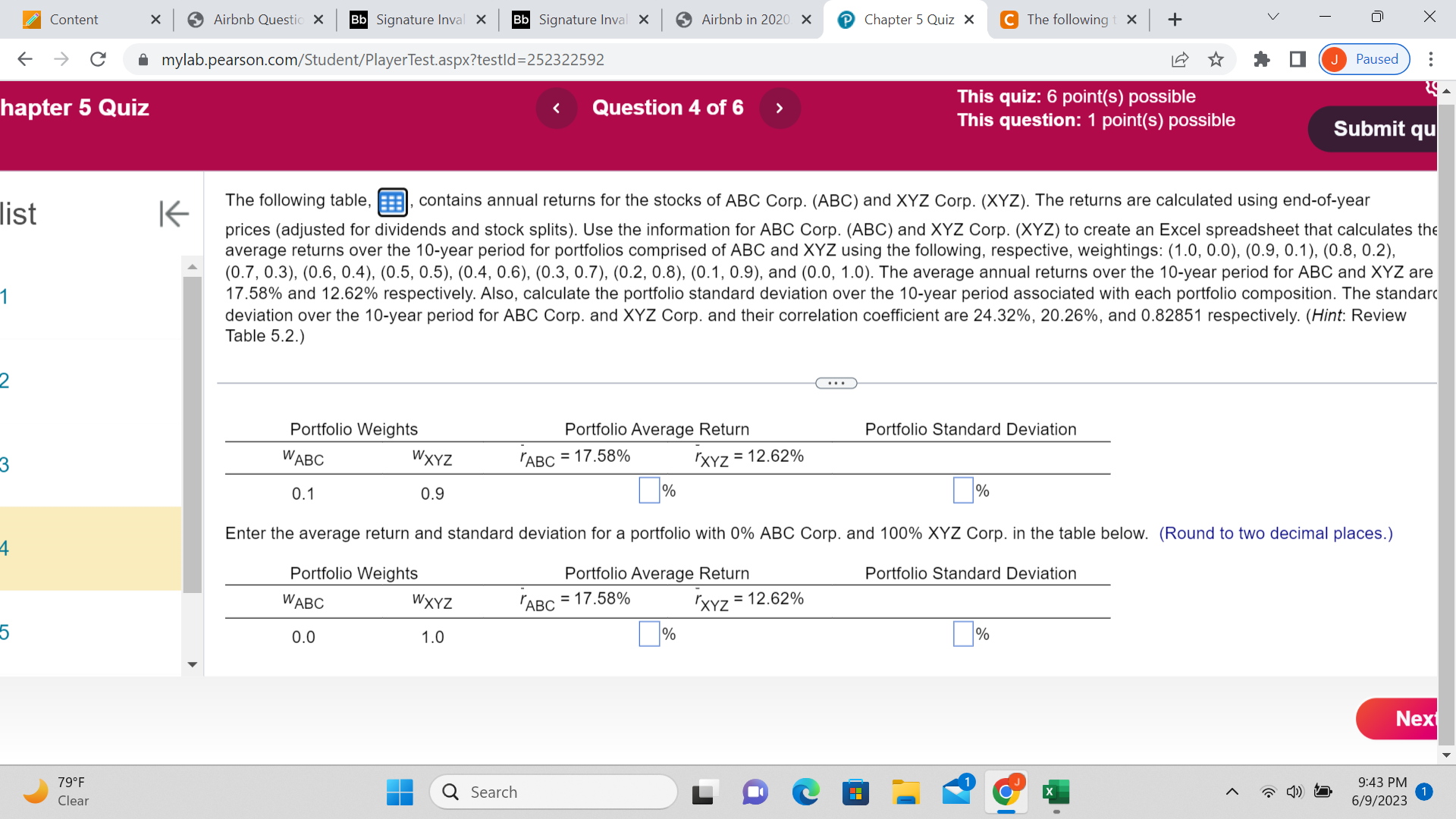View site information via the padlock icon

[x=143, y=59]
